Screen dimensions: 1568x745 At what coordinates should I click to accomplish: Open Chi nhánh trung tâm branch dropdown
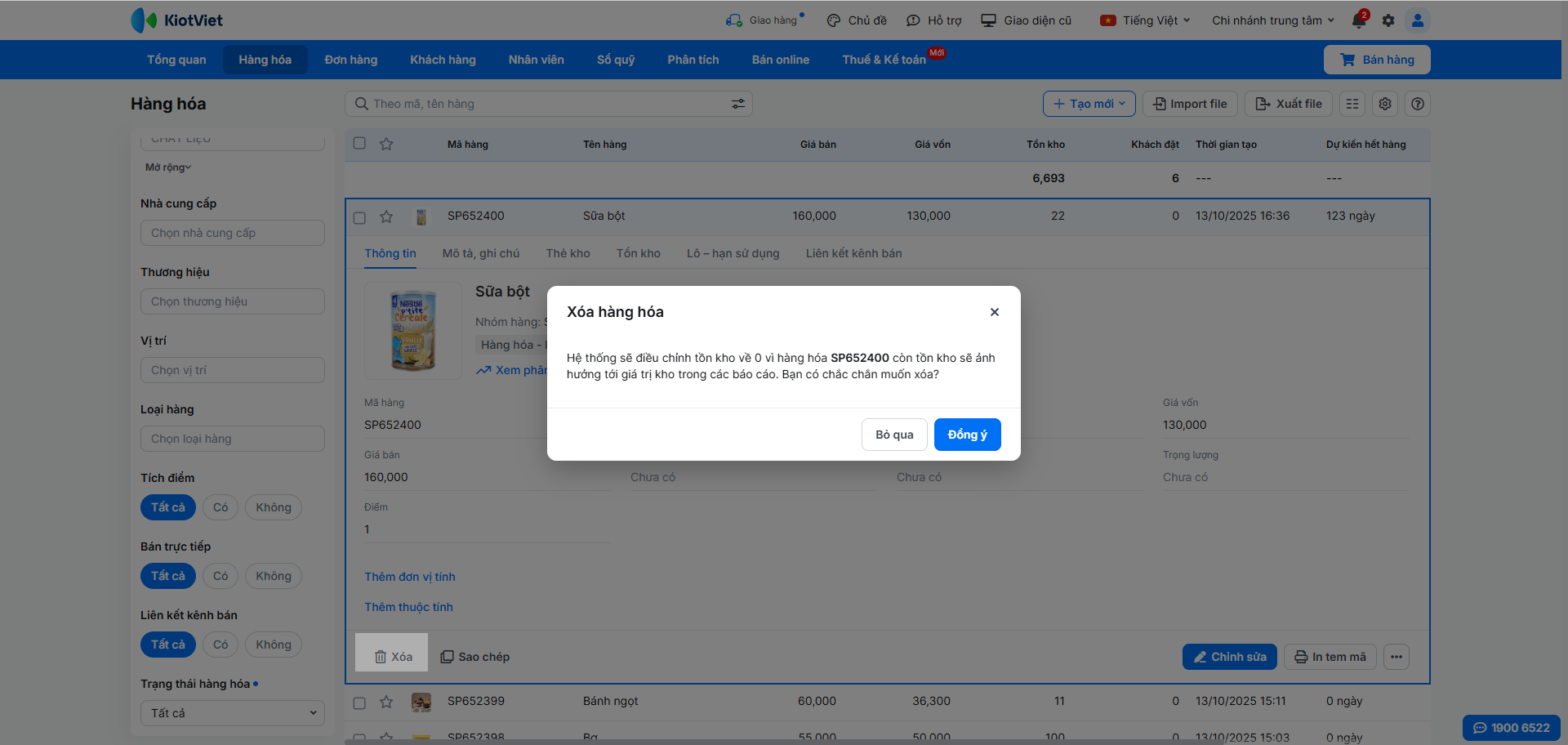(x=1273, y=20)
